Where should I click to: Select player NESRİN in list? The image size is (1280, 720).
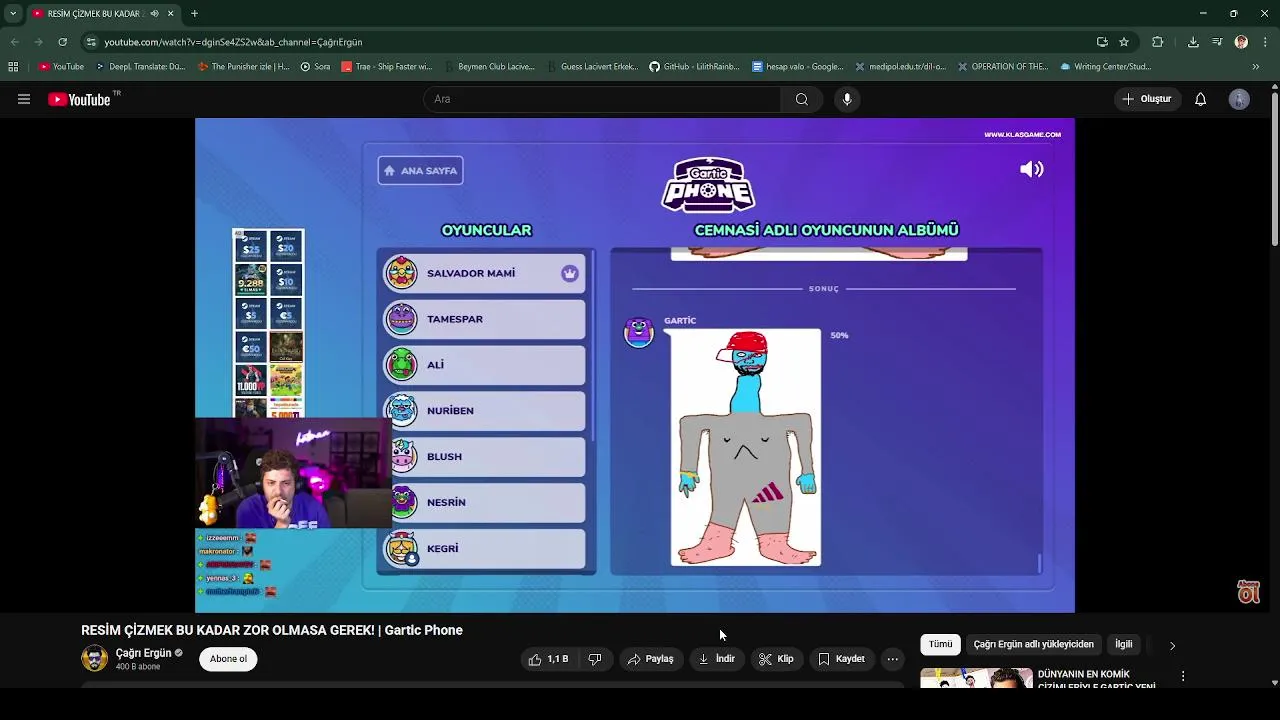click(x=484, y=503)
